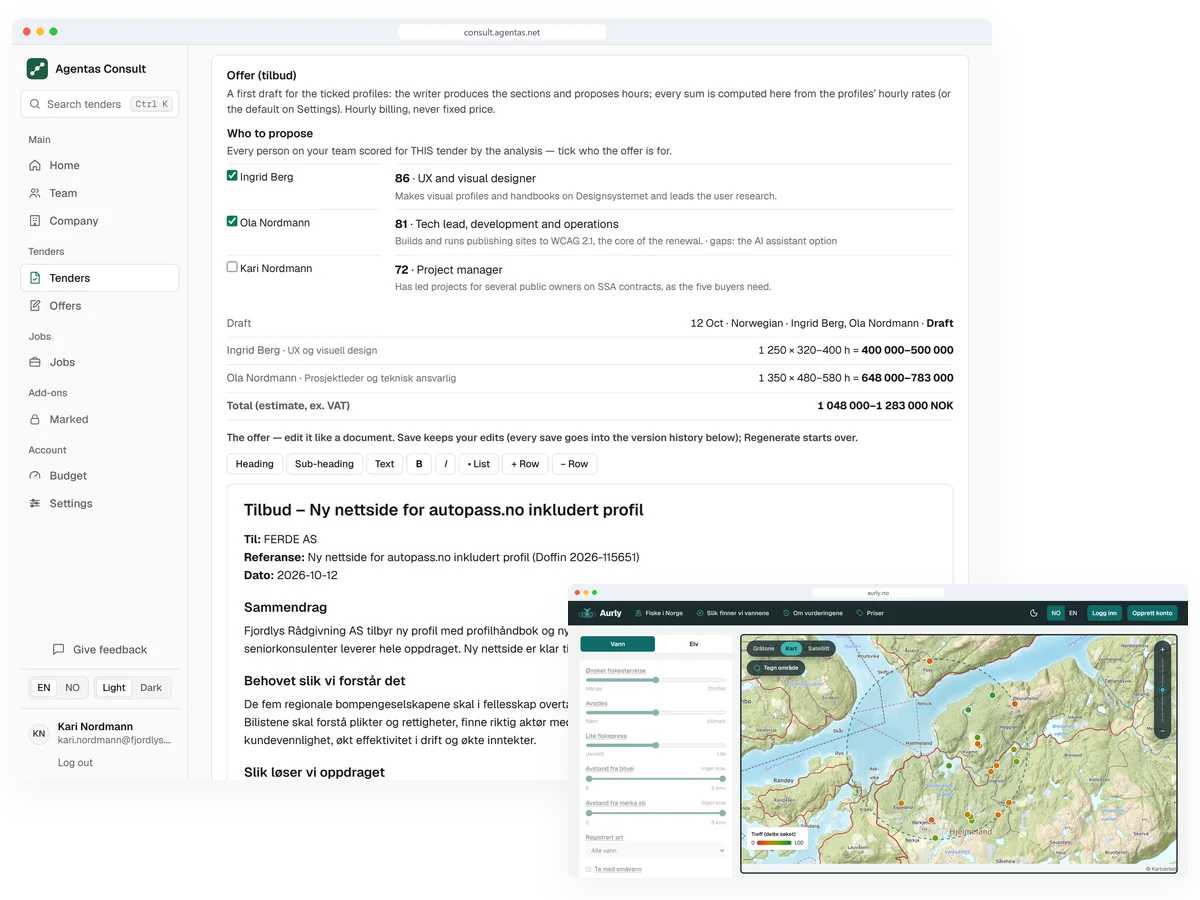Tick the Kari Nordmann checkbox
The image size is (1200, 900).
pyautogui.click(x=232, y=267)
